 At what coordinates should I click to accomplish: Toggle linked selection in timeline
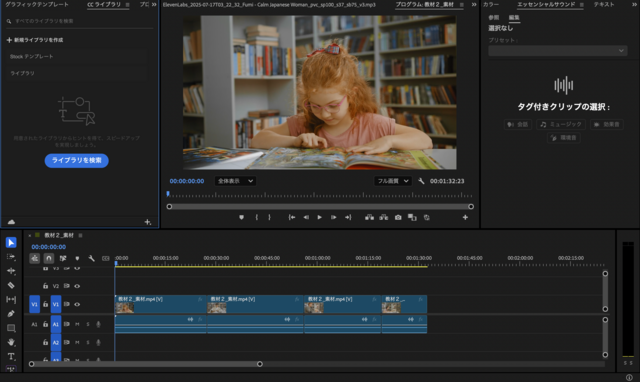63,258
